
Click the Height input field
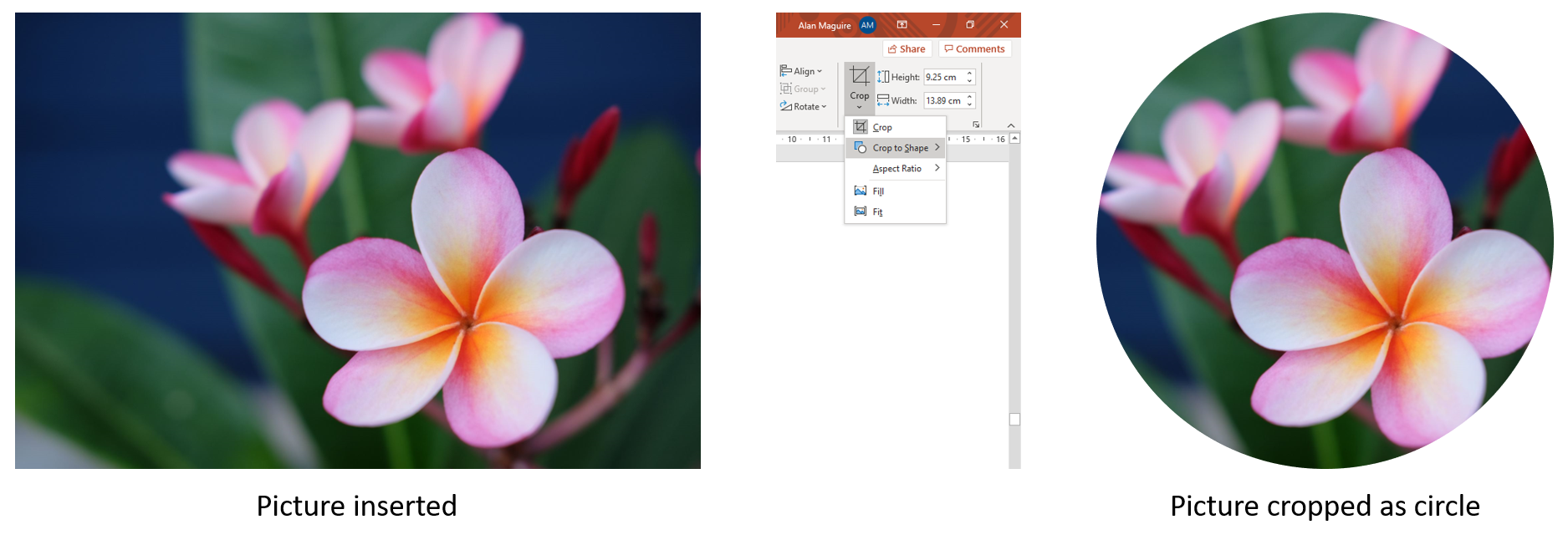click(x=943, y=77)
